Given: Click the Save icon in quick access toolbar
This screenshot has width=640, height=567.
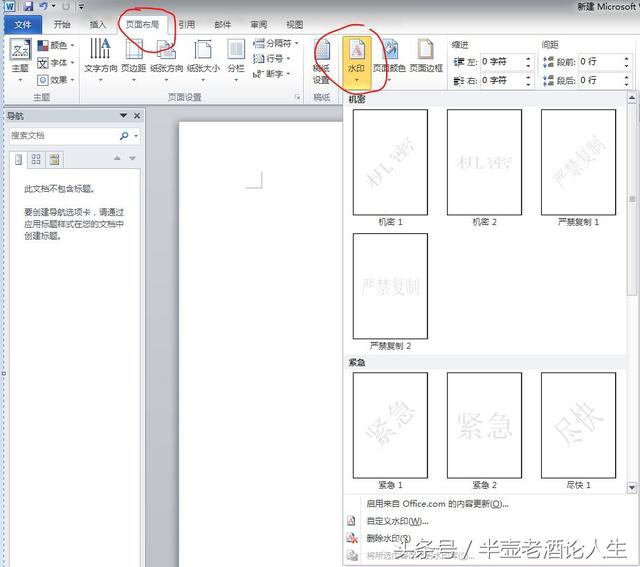Looking at the screenshot, I should point(27,6).
